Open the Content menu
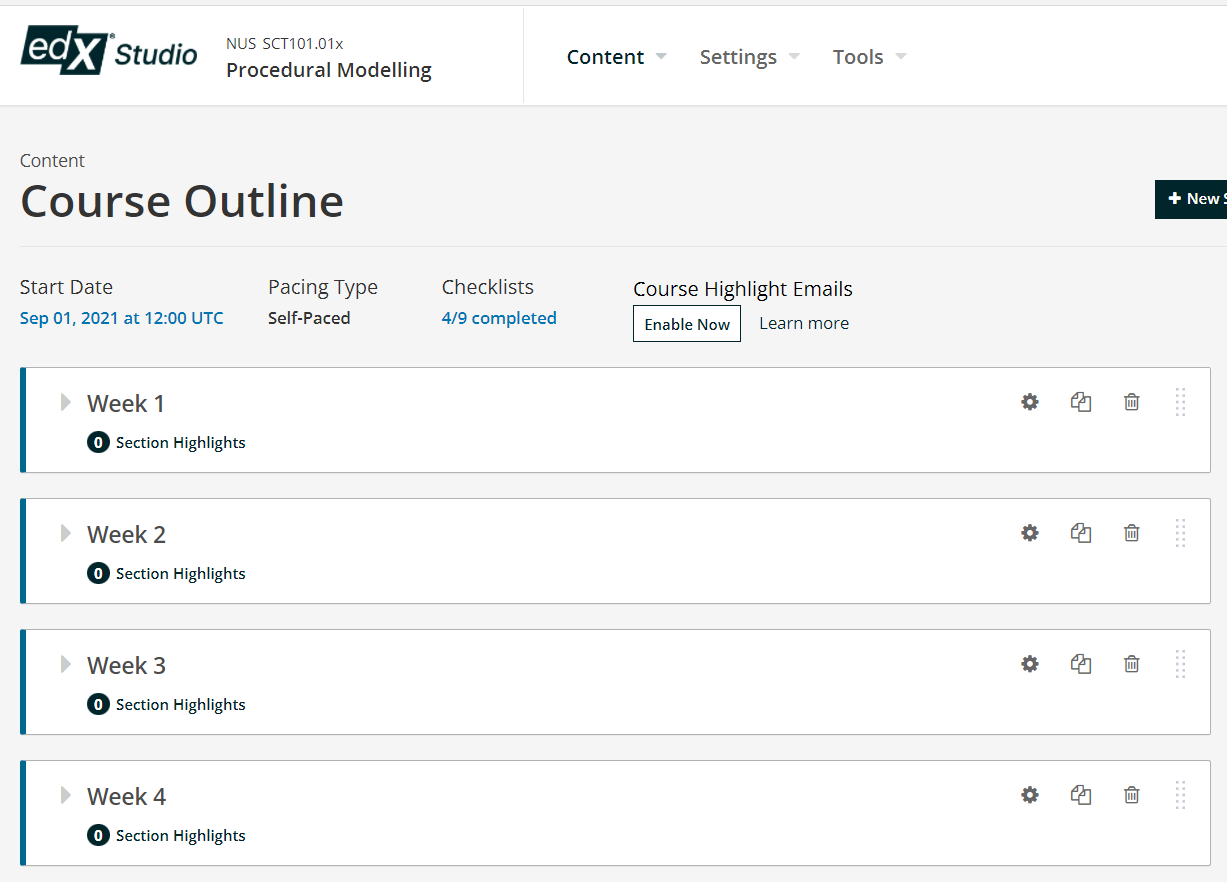1227x882 pixels. point(617,57)
